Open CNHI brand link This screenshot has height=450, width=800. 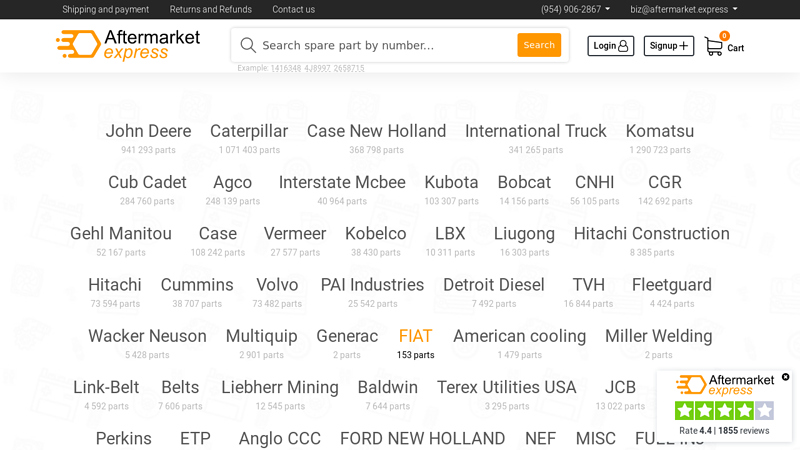594,182
